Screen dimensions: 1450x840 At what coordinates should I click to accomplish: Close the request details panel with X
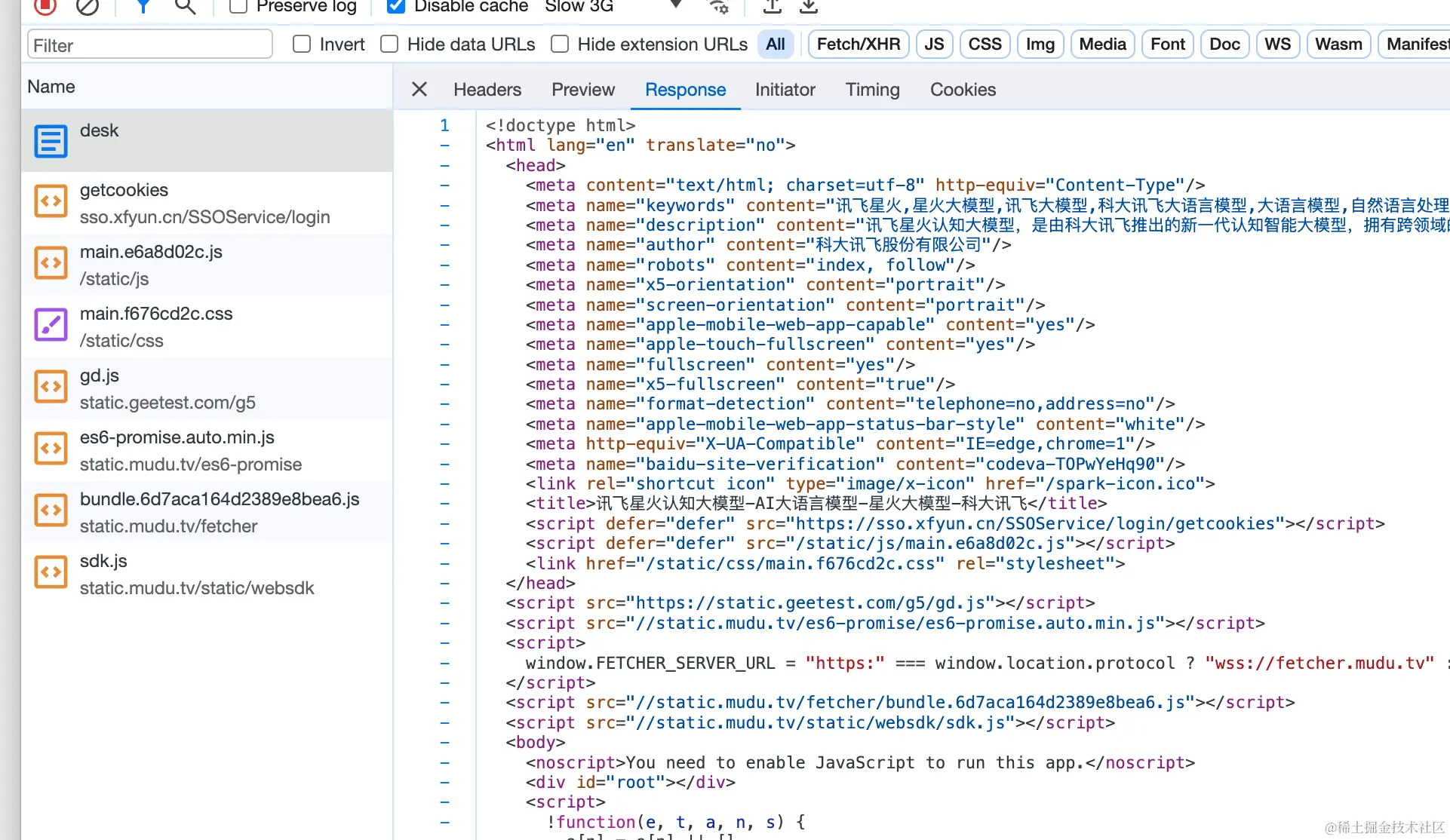tap(419, 90)
